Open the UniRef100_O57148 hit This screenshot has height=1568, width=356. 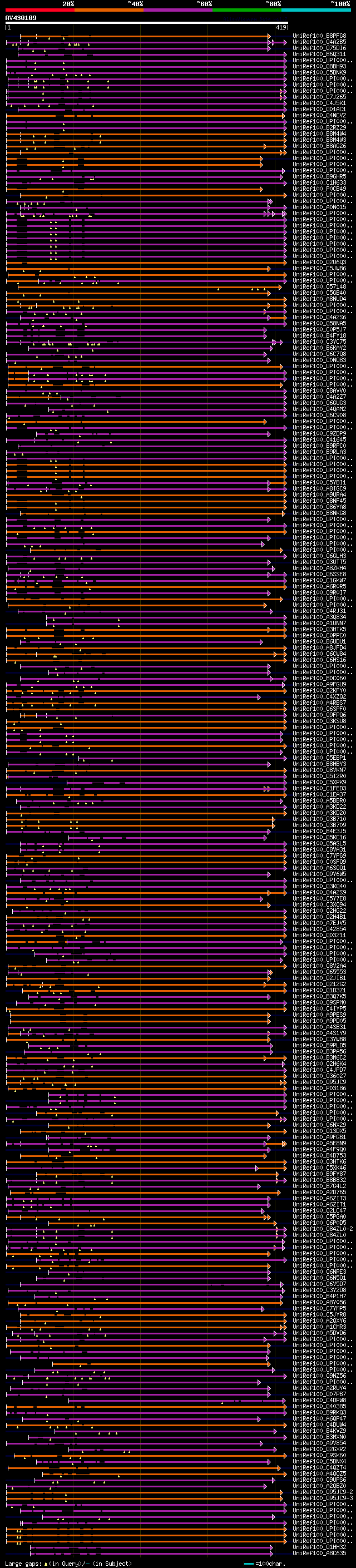click(x=319, y=286)
